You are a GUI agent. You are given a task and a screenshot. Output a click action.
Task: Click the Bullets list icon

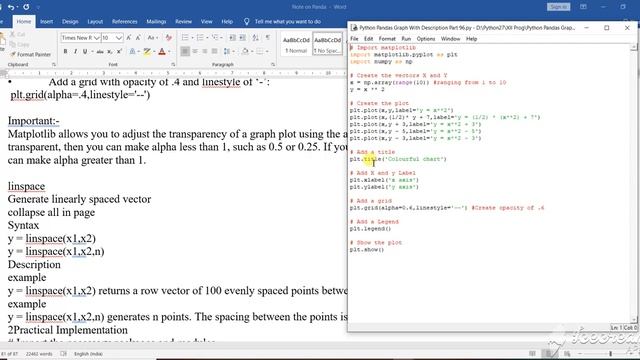click(185, 38)
